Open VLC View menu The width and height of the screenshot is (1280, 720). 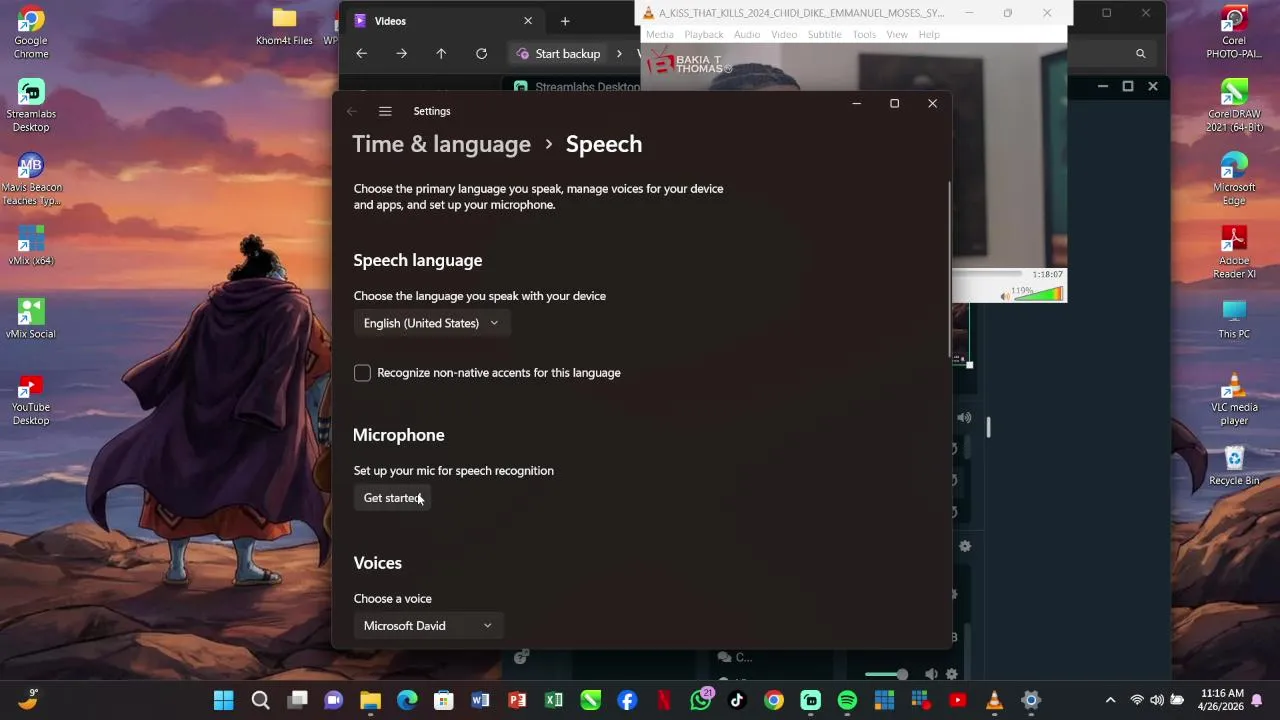tap(897, 35)
